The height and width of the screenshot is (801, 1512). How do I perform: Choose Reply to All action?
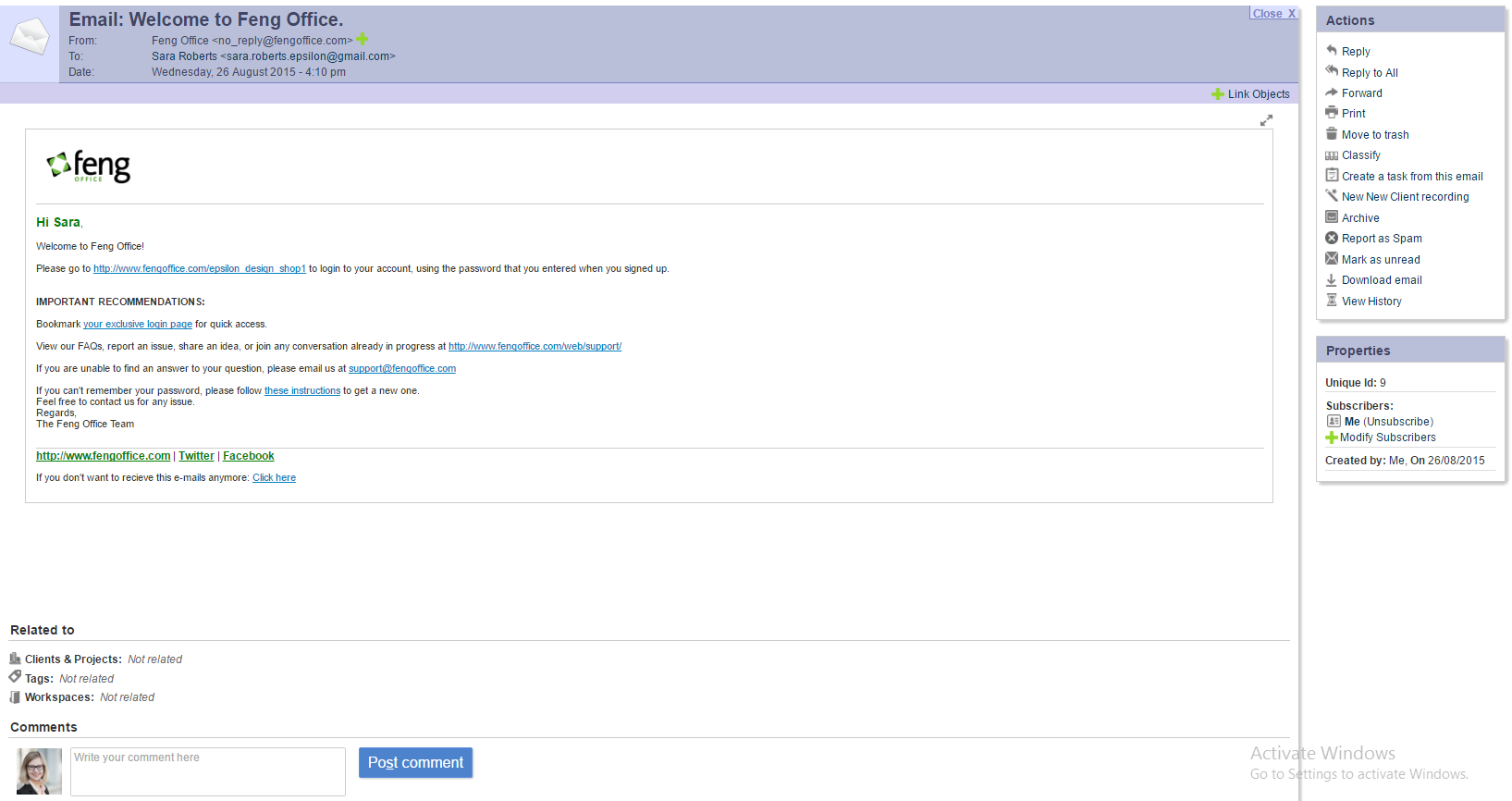click(x=1369, y=73)
